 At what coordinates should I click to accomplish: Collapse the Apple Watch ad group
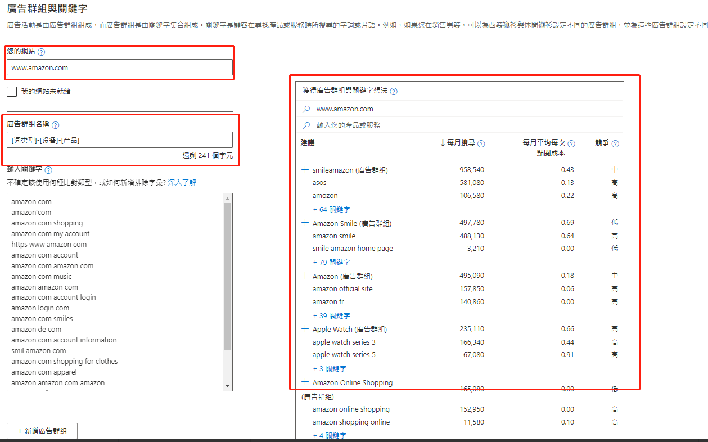point(305,329)
